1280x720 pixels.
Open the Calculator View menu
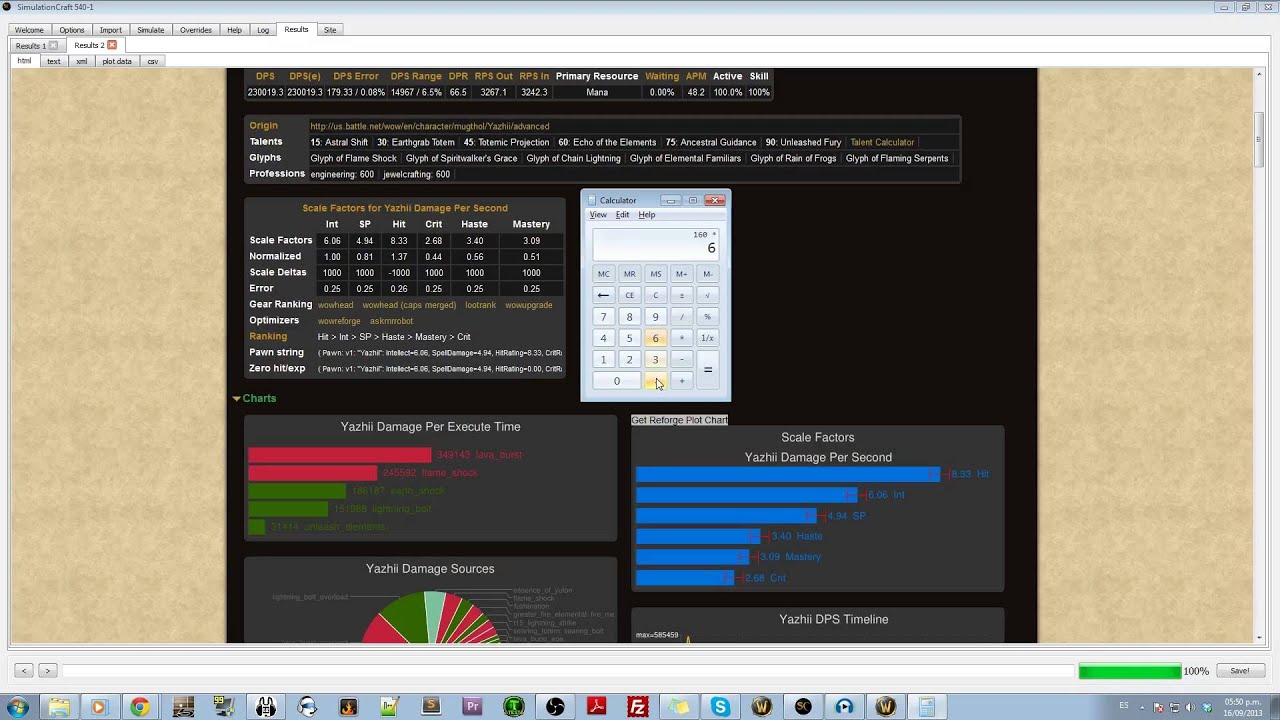pyautogui.click(x=598, y=215)
